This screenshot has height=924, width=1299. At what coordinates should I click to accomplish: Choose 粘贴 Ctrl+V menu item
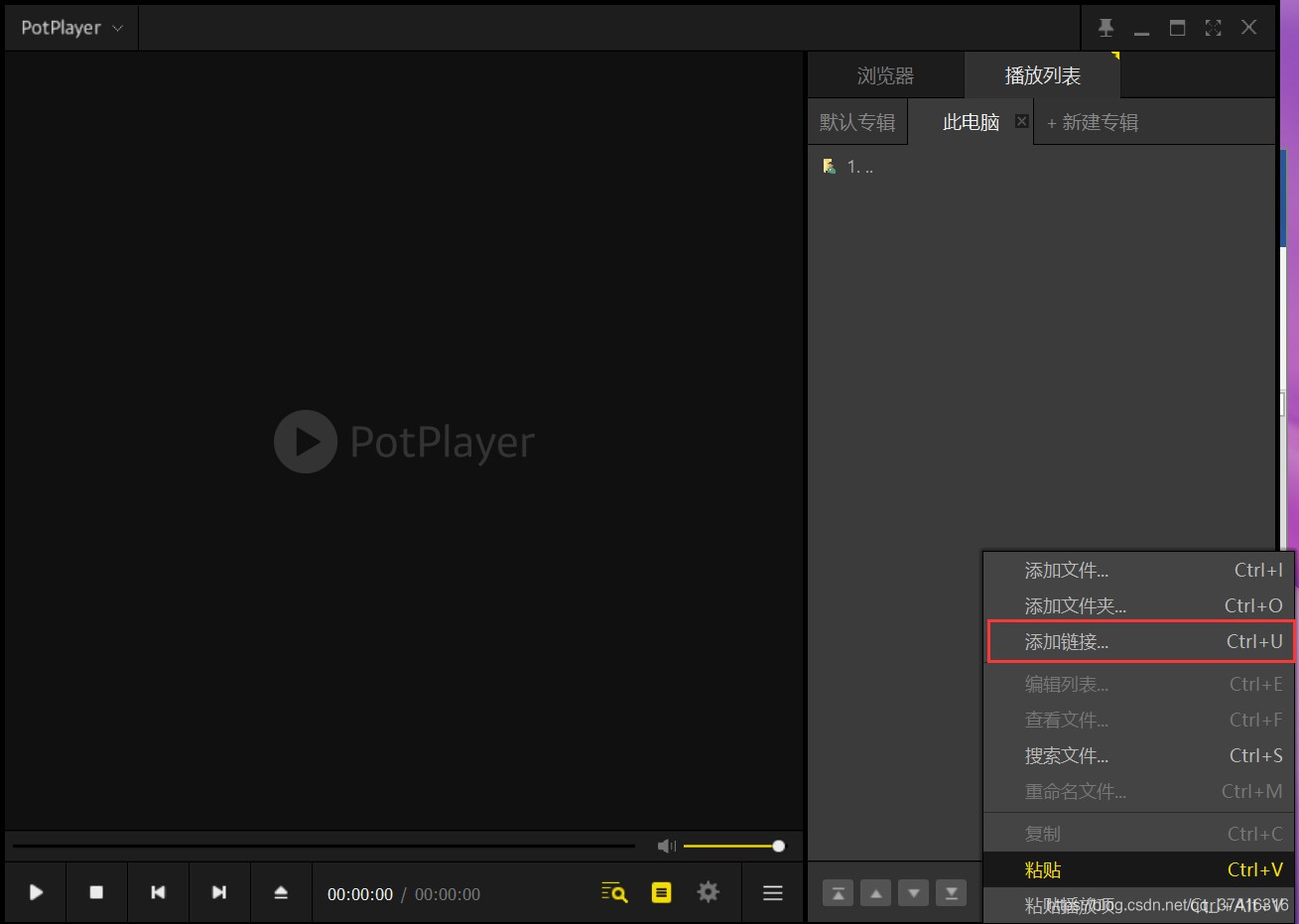1138,869
